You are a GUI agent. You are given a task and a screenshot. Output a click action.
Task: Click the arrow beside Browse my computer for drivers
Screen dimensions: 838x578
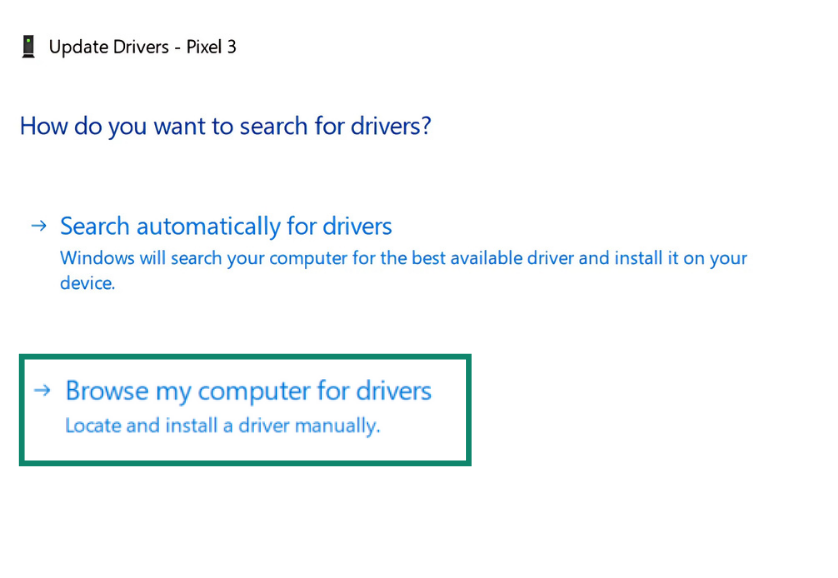41,391
